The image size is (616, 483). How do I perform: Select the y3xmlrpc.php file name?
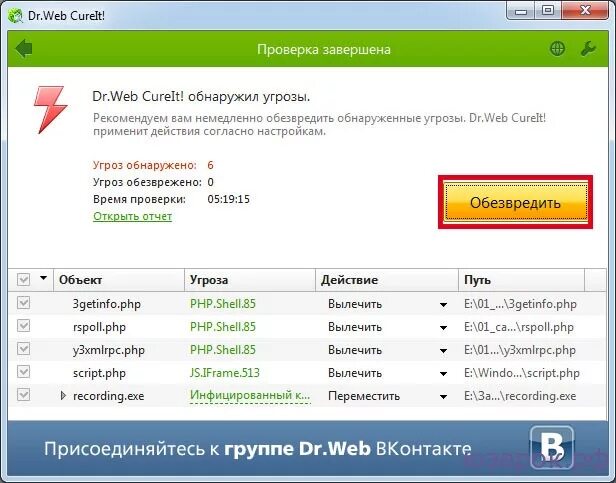click(x=109, y=350)
